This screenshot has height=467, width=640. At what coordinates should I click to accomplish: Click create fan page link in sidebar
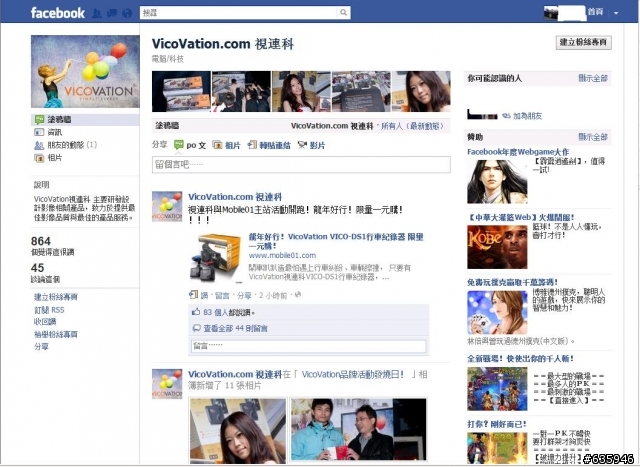(56, 297)
